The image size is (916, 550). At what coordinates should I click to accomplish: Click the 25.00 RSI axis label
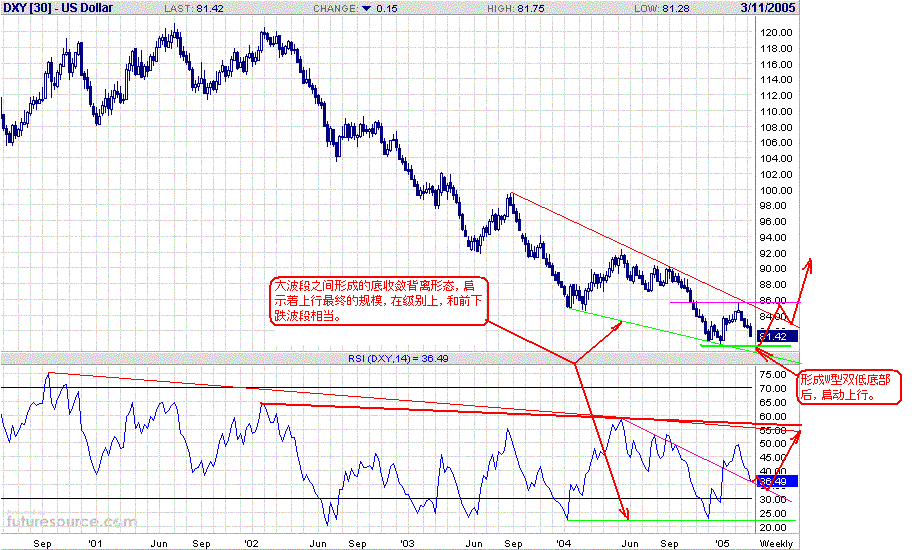773,514
